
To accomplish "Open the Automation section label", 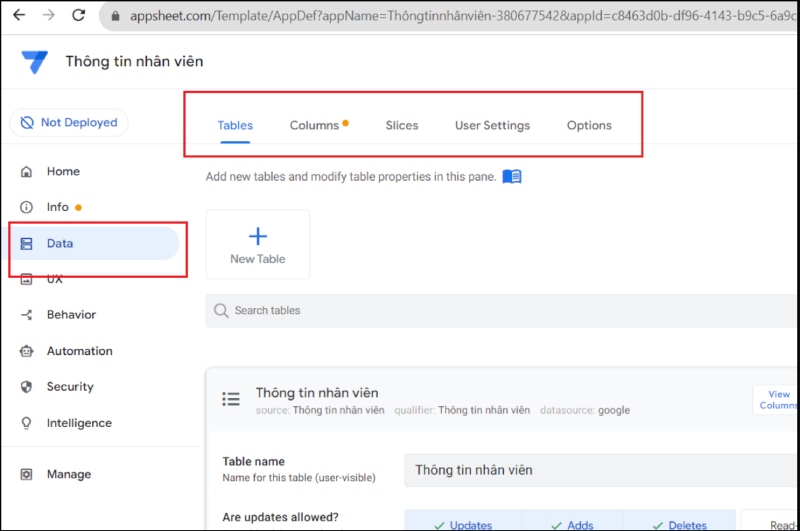I will tap(80, 351).
